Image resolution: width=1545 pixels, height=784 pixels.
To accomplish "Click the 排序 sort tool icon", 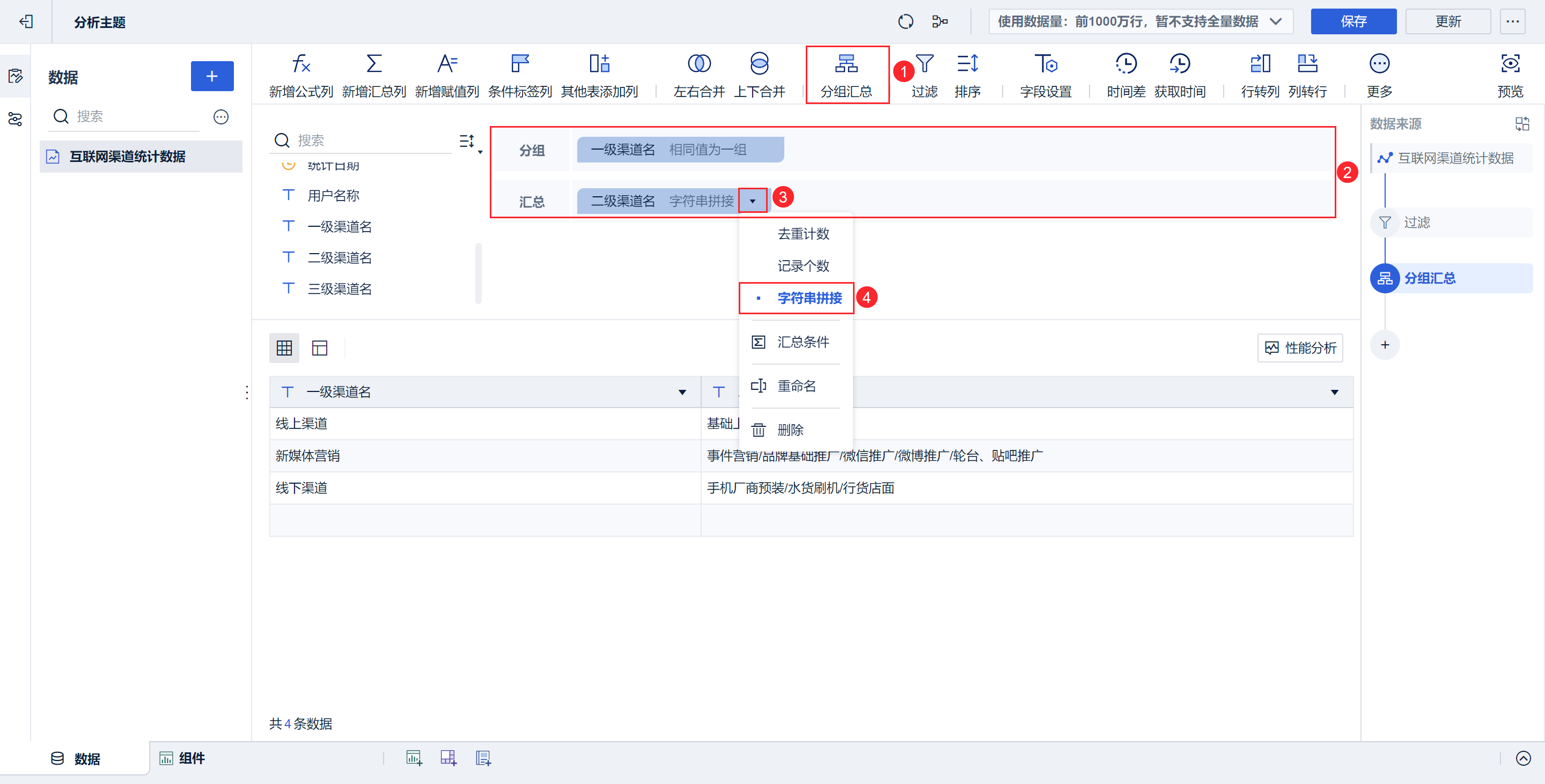I will point(967,63).
